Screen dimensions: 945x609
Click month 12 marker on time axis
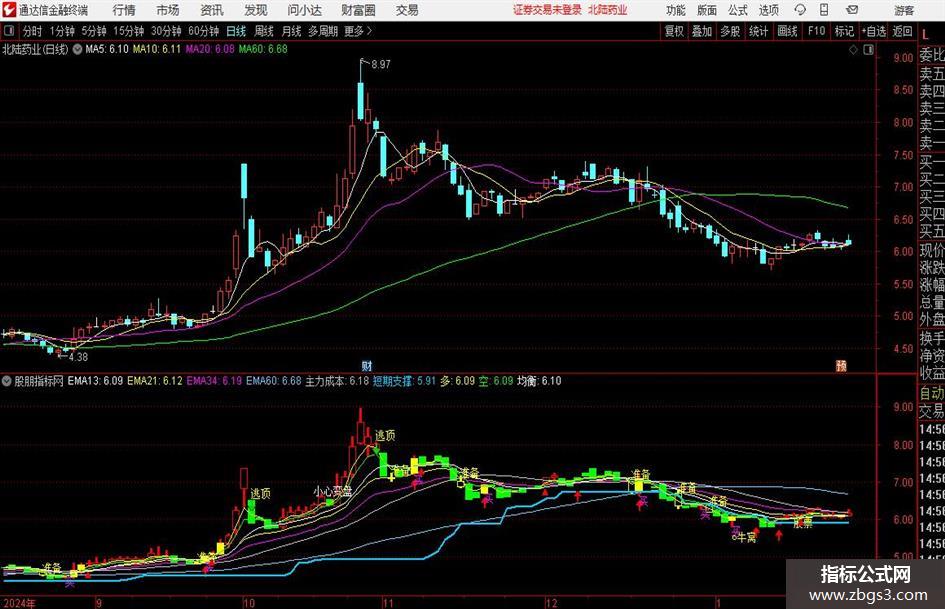[551, 603]
